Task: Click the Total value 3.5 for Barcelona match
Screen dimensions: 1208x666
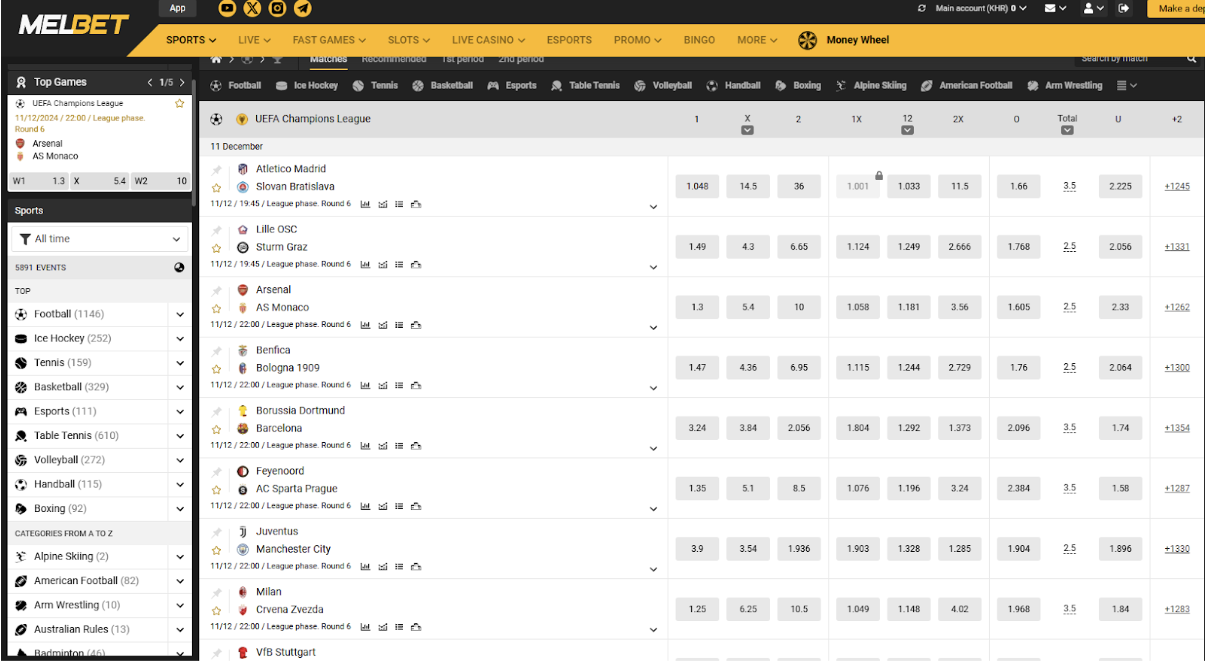Action: 1069,428
